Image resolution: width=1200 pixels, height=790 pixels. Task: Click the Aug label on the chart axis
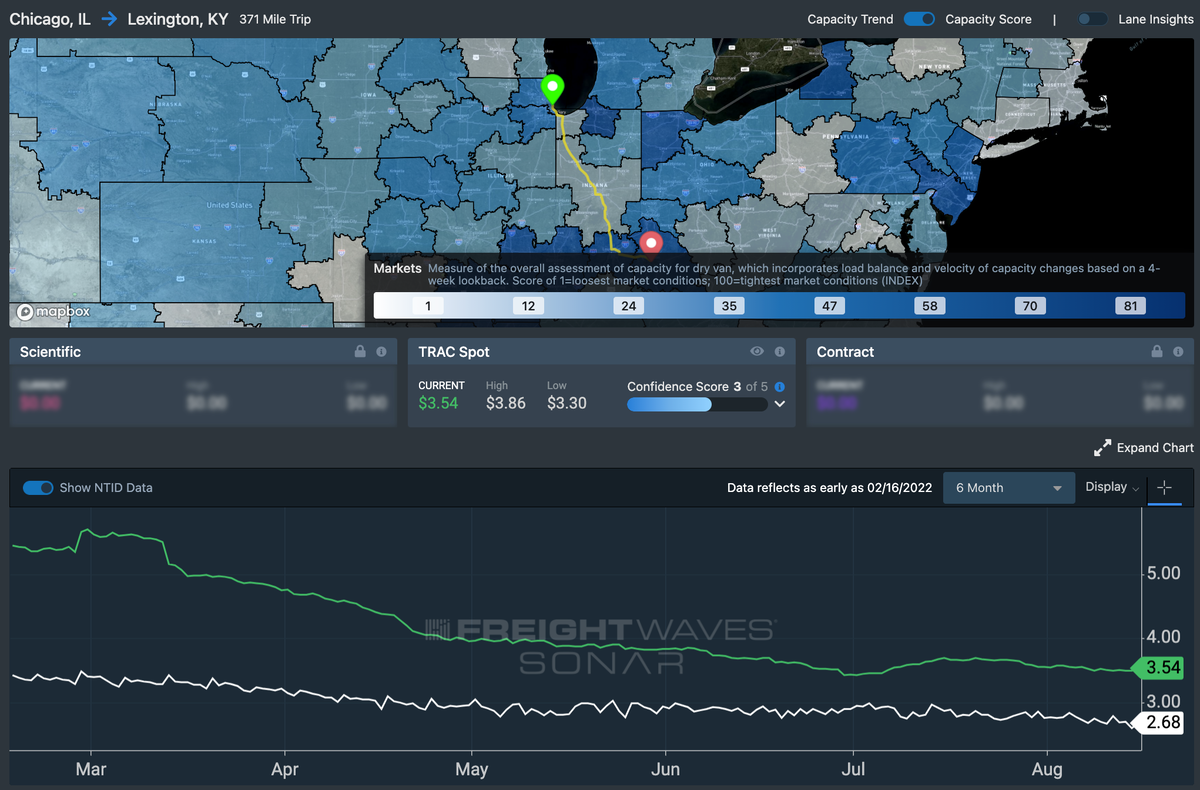1047,770
